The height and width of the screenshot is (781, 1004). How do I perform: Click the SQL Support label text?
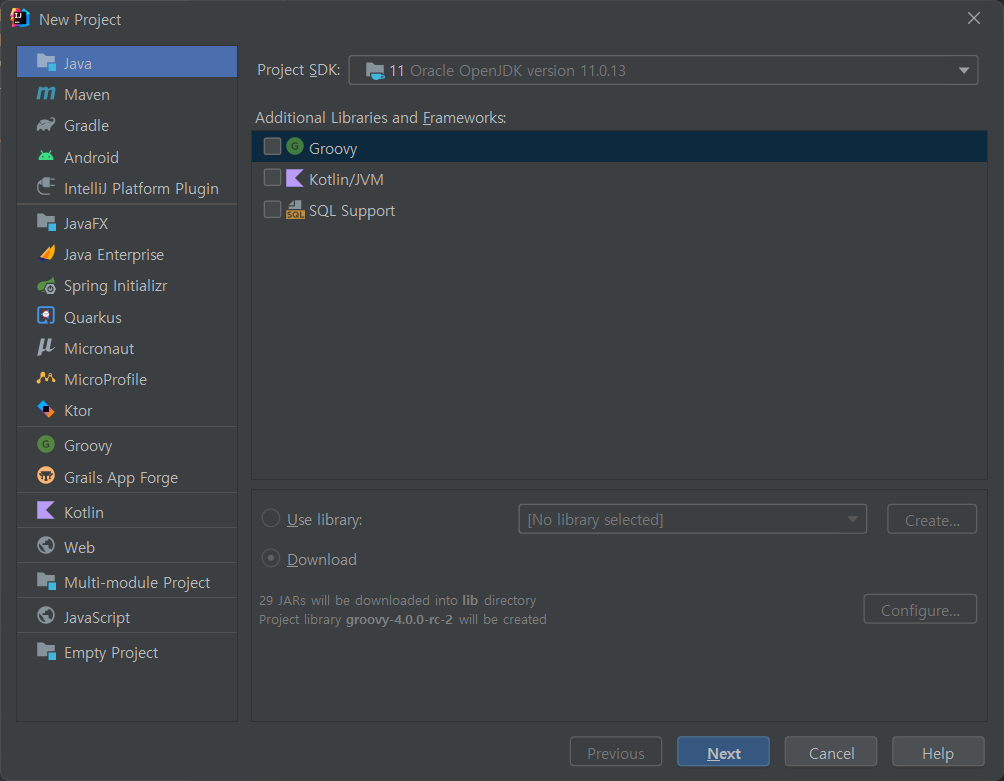(352, 211)
